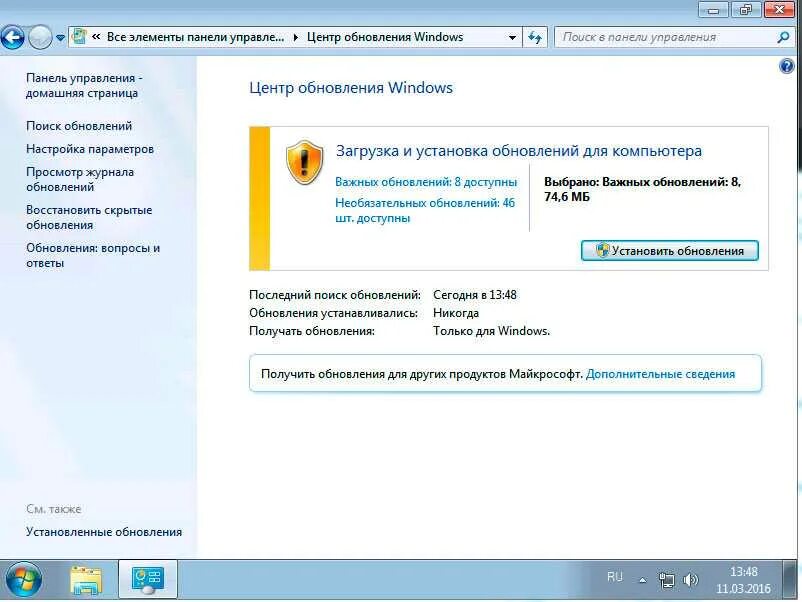Close the Windows Update window
The width and height of the screenshot is (802, 602).
pyautogui.click(x=779, y=10)
